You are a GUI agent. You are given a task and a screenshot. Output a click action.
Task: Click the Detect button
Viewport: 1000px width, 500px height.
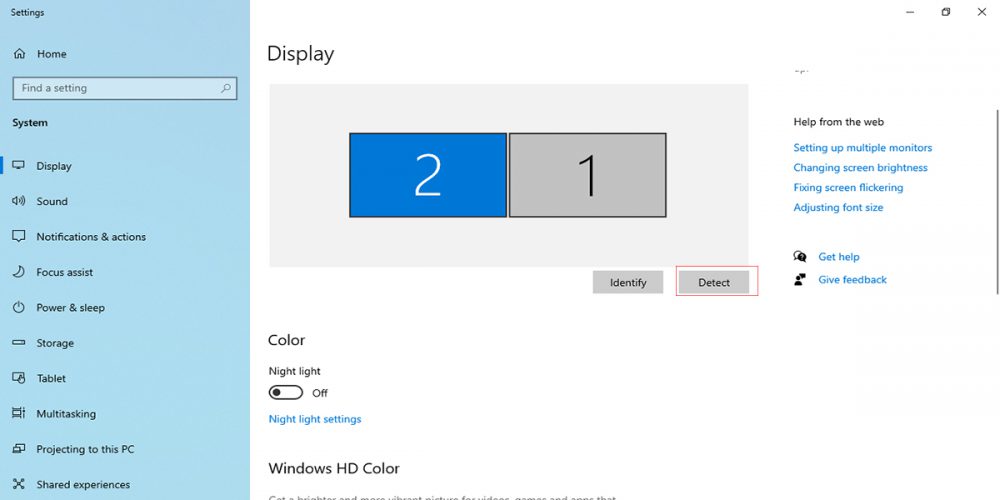pos(714,283)
